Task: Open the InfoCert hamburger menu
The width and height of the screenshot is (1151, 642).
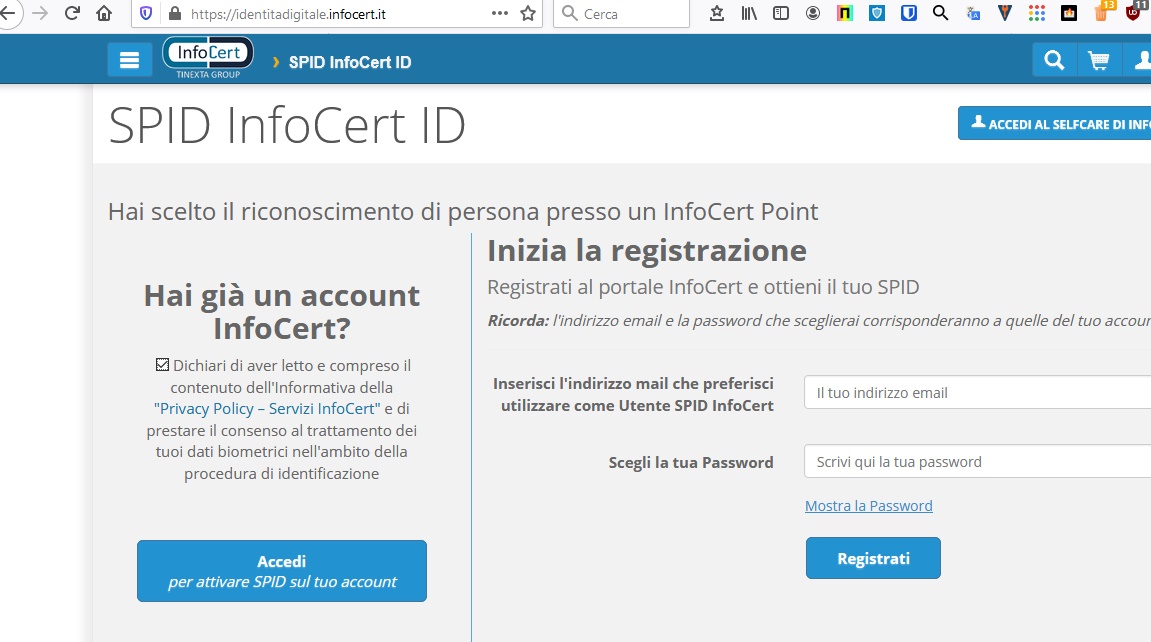Action: [x=129, y=60]
